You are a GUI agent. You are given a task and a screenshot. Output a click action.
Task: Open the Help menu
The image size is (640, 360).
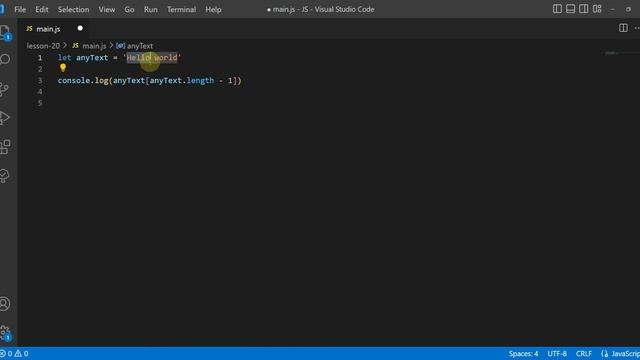tap(213, 9)
